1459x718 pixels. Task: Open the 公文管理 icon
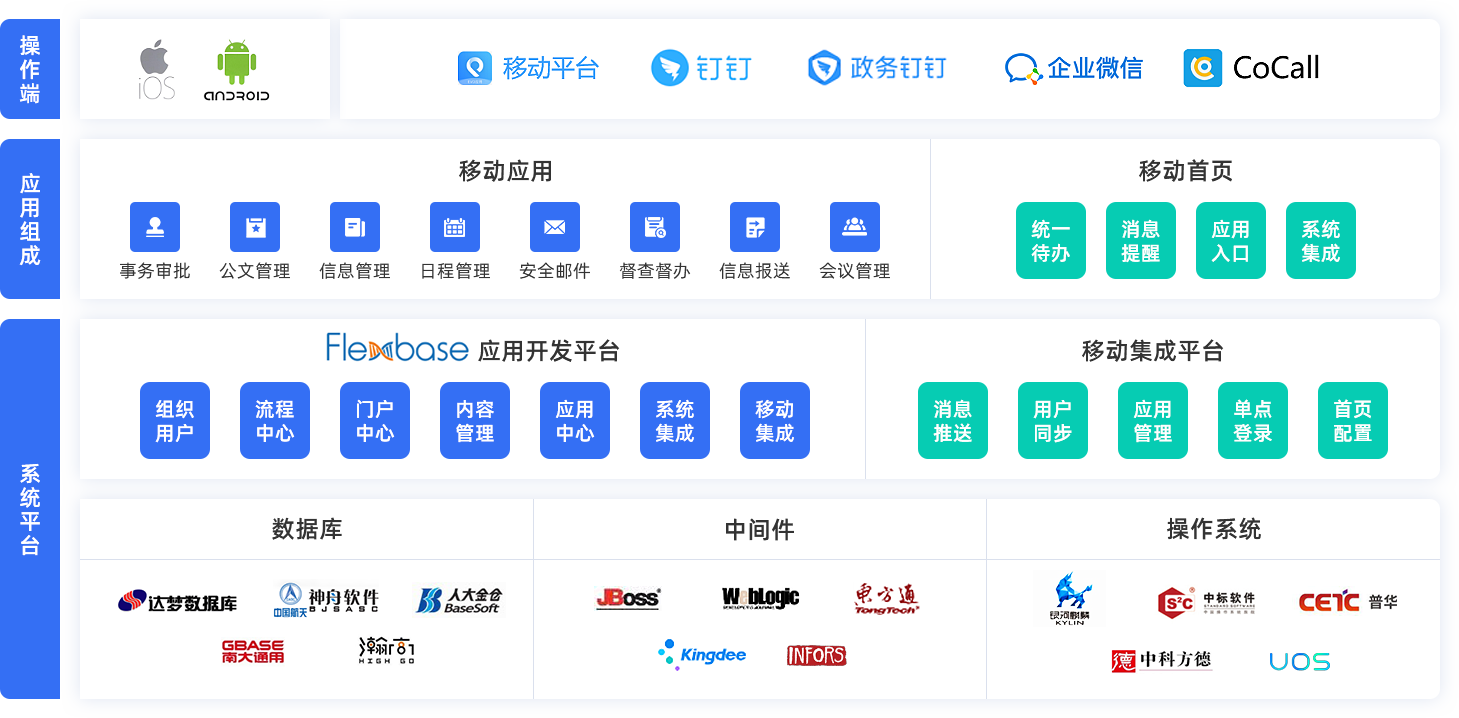pos(255,227)
